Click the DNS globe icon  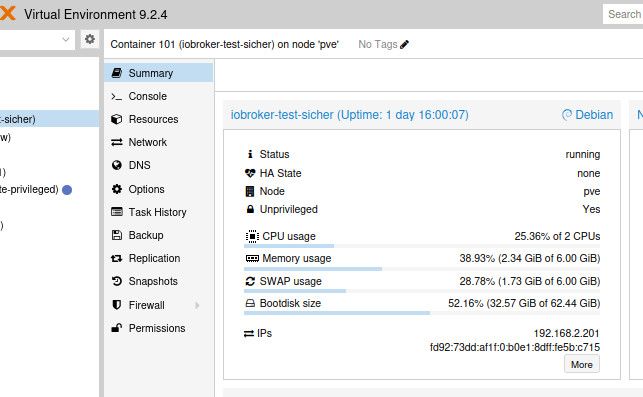116,165
